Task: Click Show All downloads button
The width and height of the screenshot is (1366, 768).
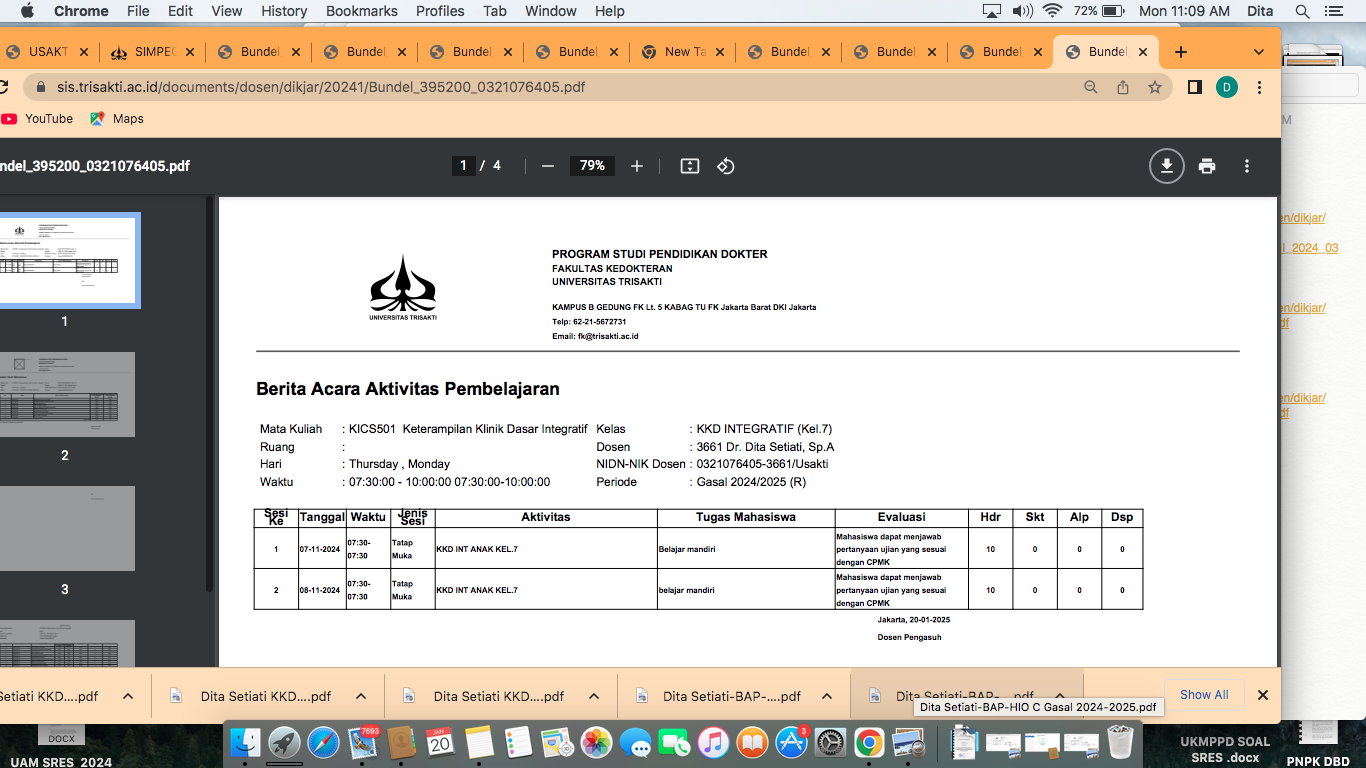Action: pyautogui.click(x=1204, y=695)
